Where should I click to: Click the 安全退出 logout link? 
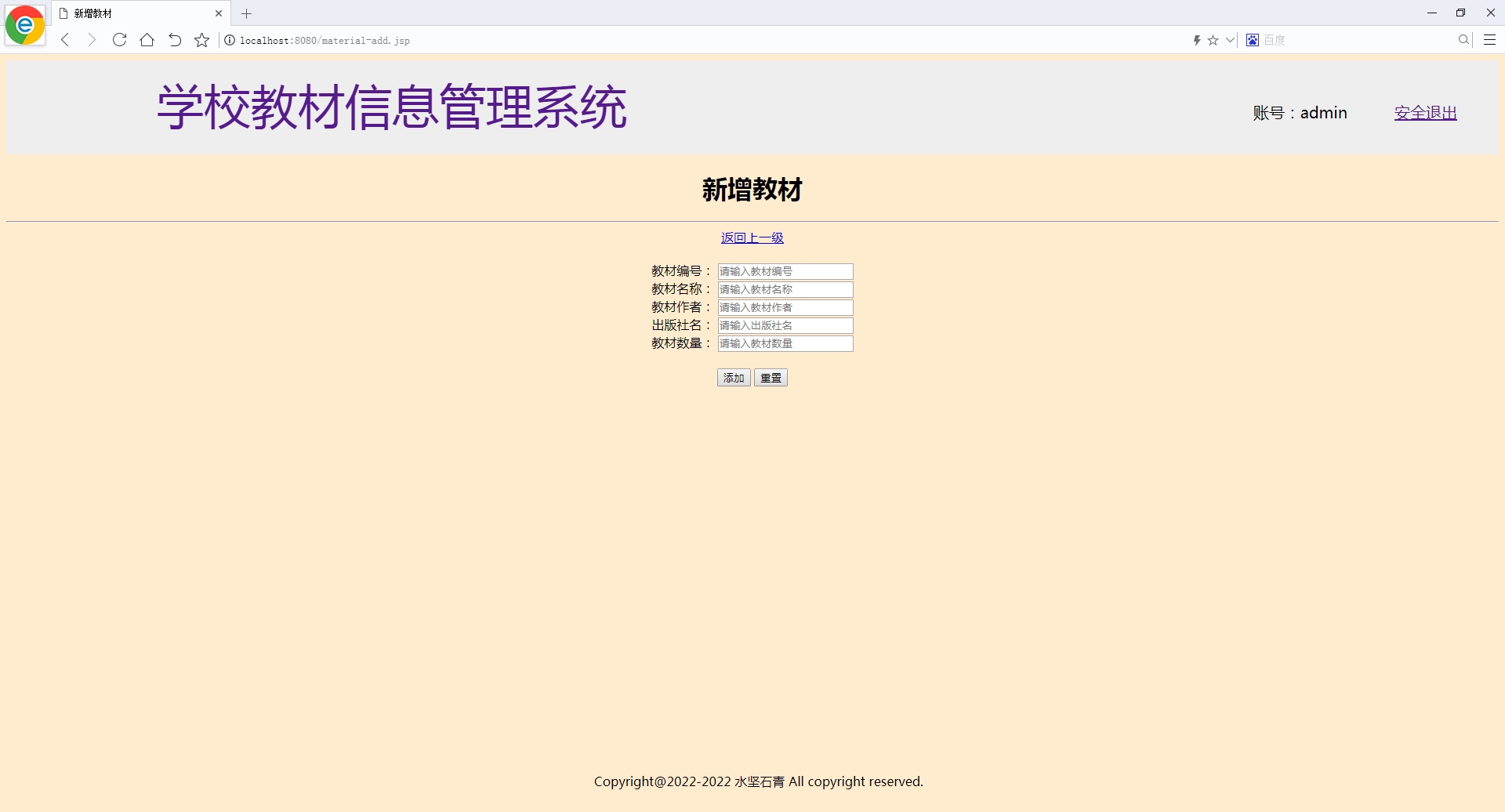[x=1424, y=112]
